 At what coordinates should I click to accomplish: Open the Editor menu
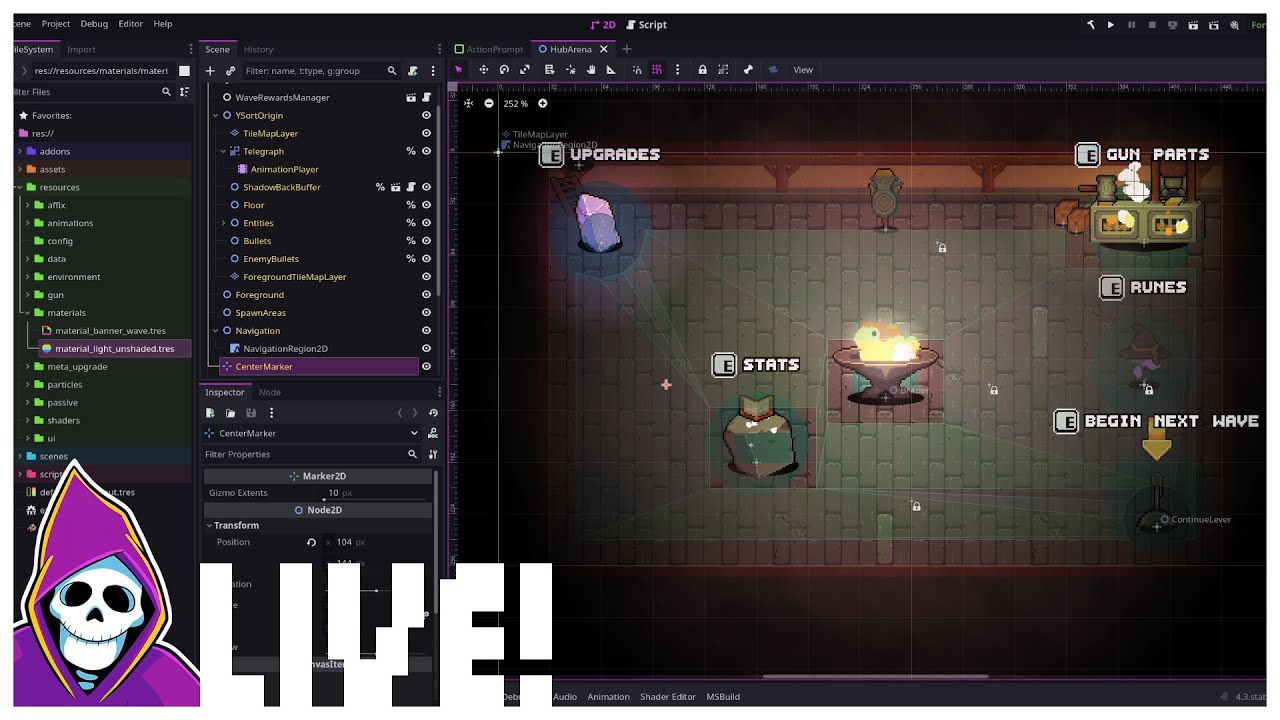(130, 24)
